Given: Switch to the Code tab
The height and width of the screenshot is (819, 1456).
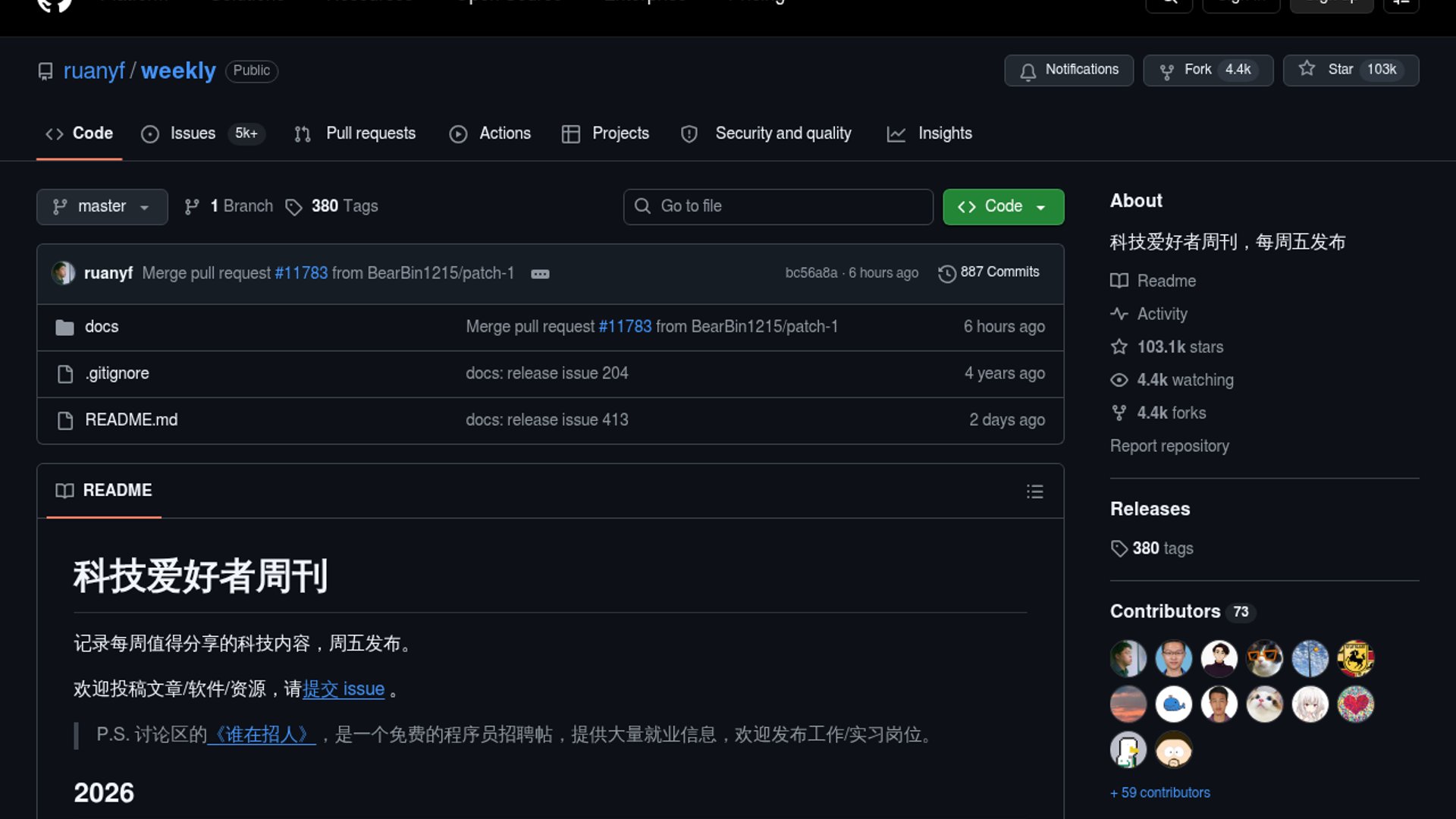Looking at the screenshot, I should pyautogui.click(x=79, y=133).
